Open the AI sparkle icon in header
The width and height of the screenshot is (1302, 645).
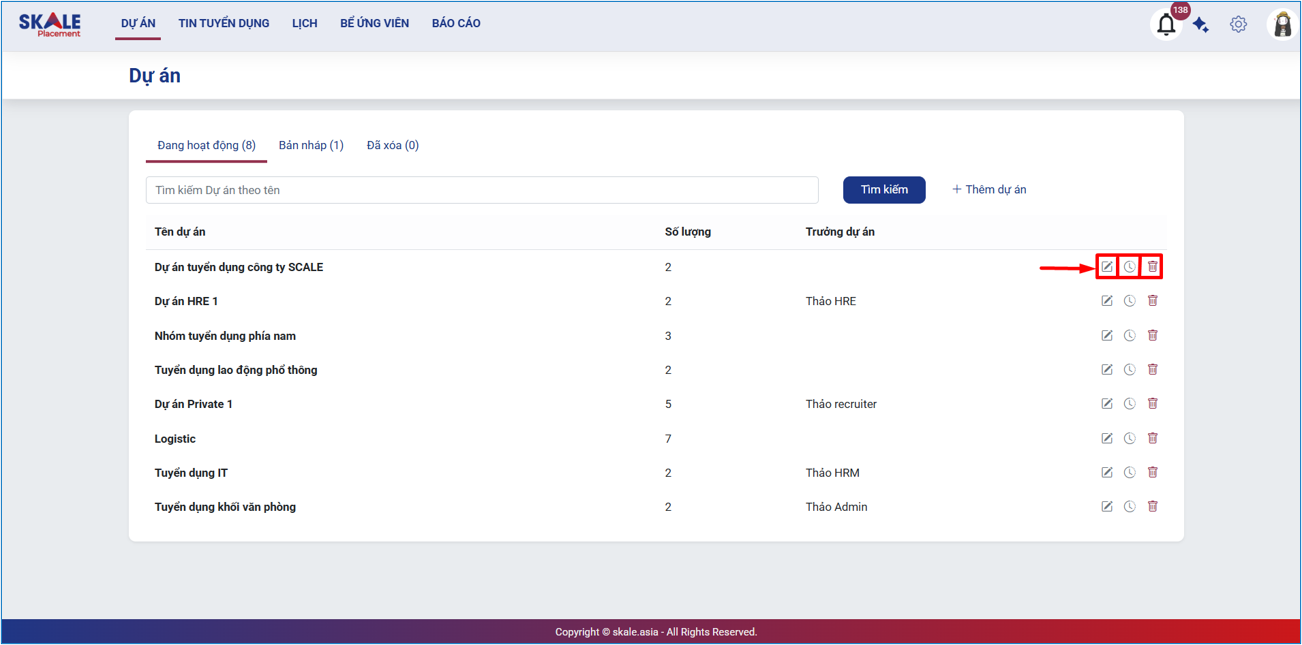tap(1201, 25)
